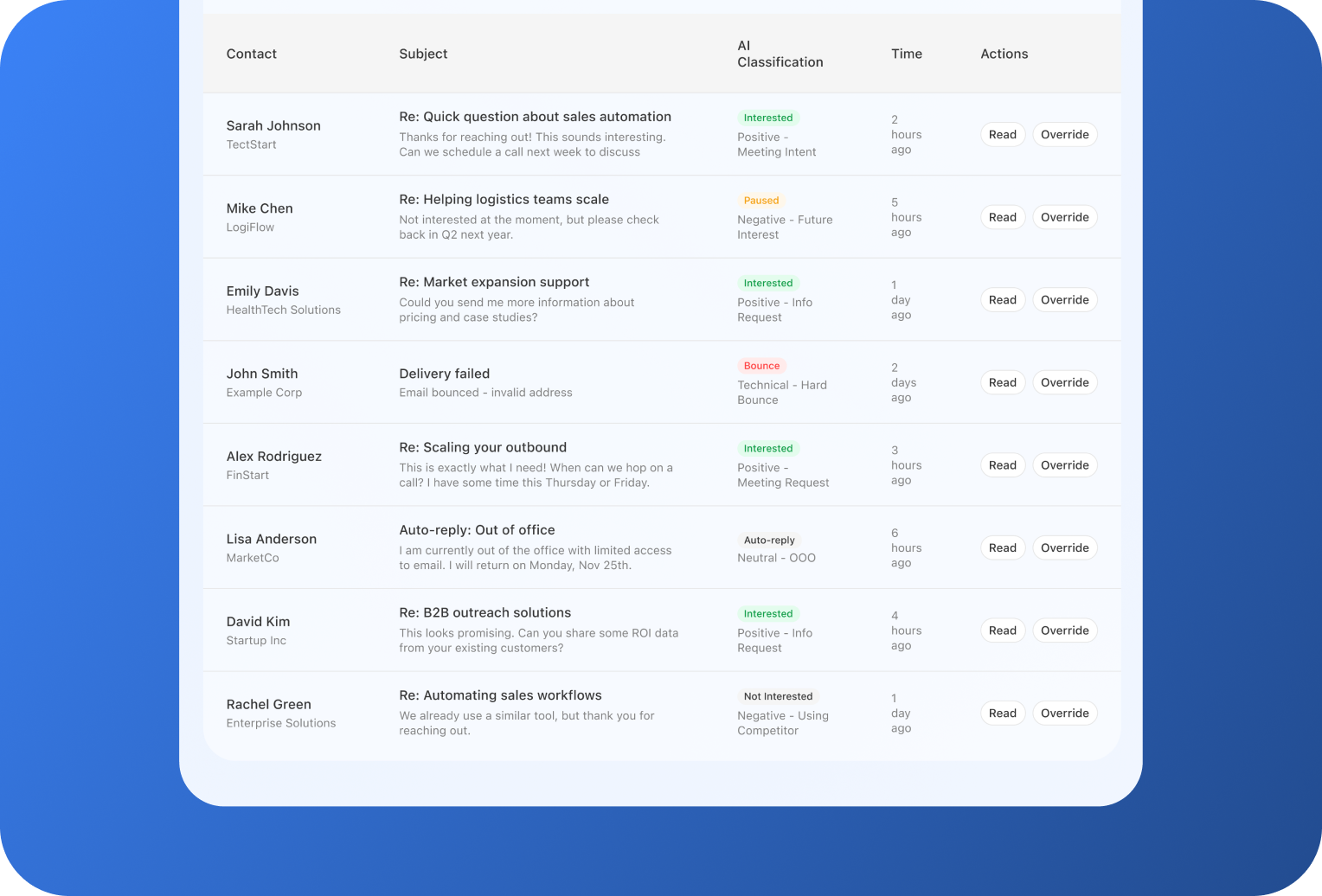Open Mike Chen's contact details
Viewport: 1322px width, 896px height.
(260, 208)
